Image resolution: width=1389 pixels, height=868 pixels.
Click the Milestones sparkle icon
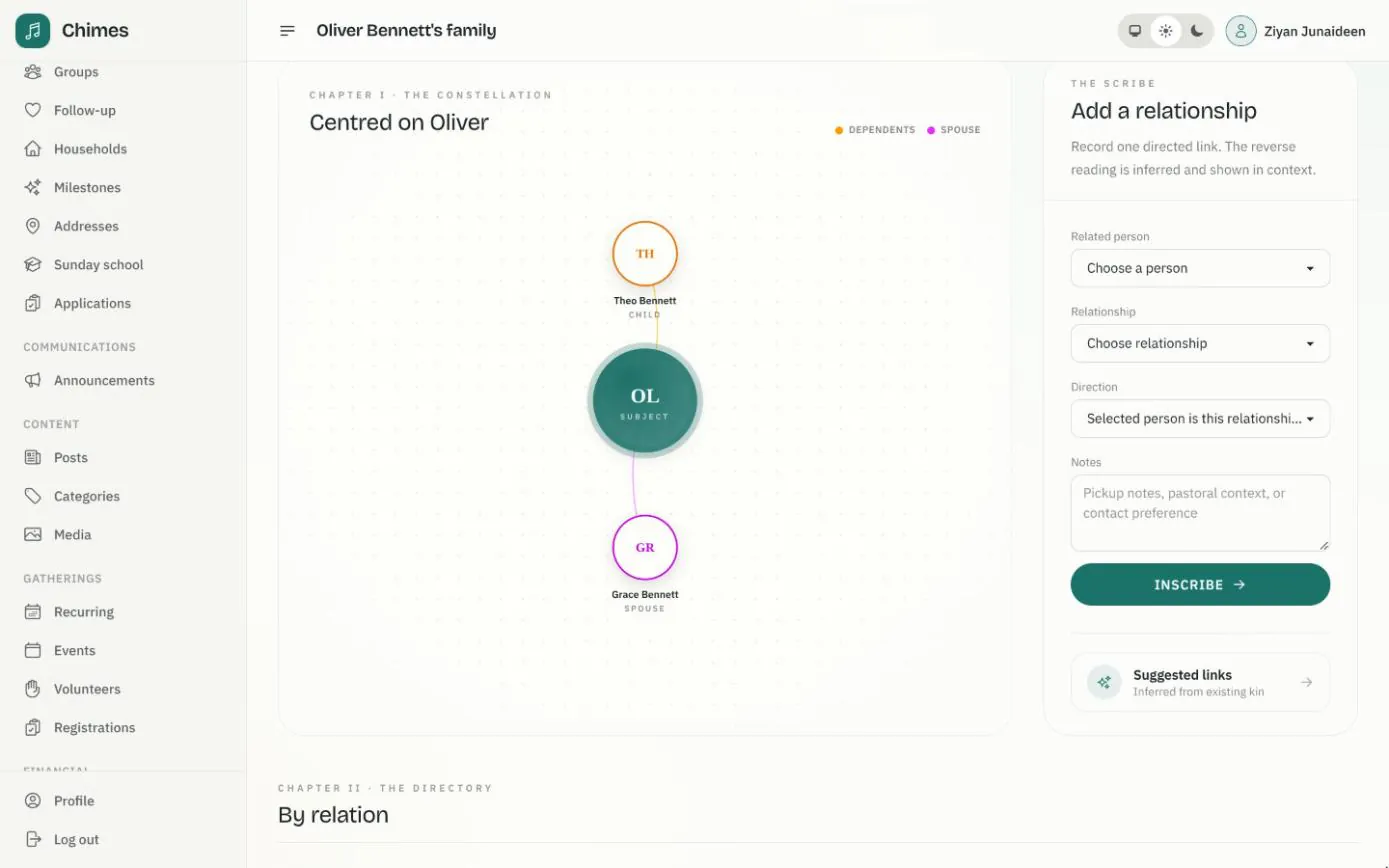tap(33, 188)
